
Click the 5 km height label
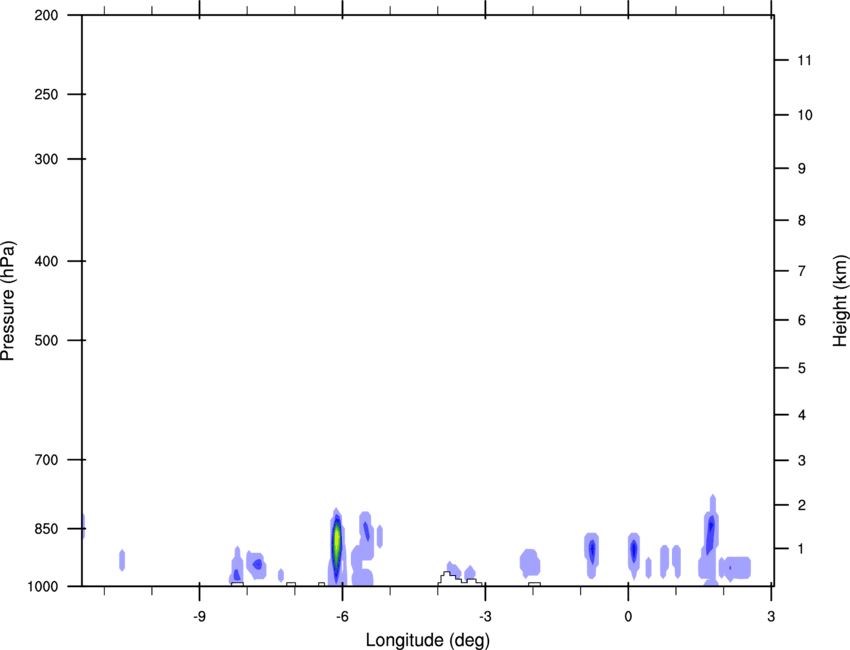pyautogui.click(x=801, y=368)
